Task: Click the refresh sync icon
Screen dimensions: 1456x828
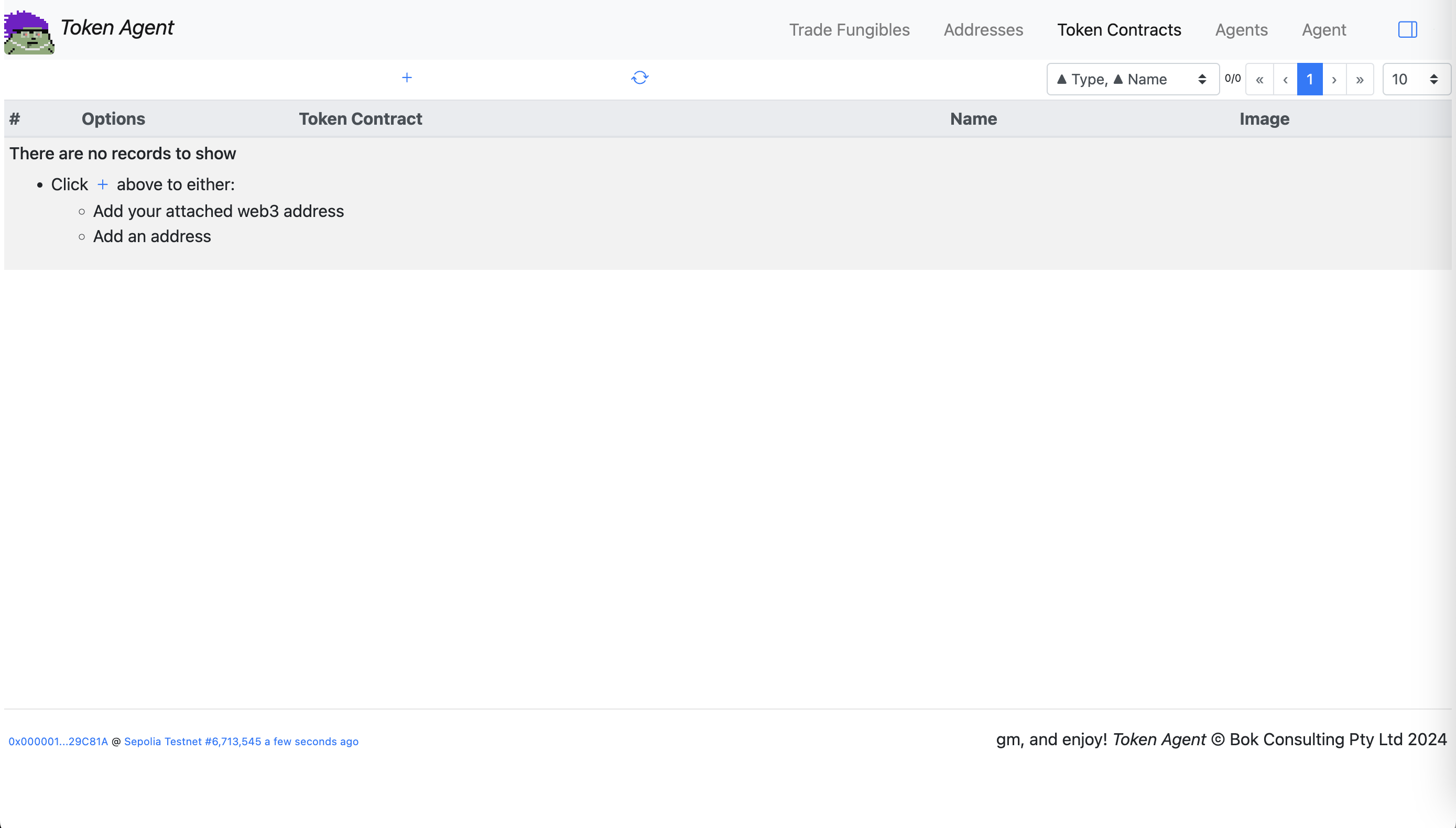Action: (640, 78)
